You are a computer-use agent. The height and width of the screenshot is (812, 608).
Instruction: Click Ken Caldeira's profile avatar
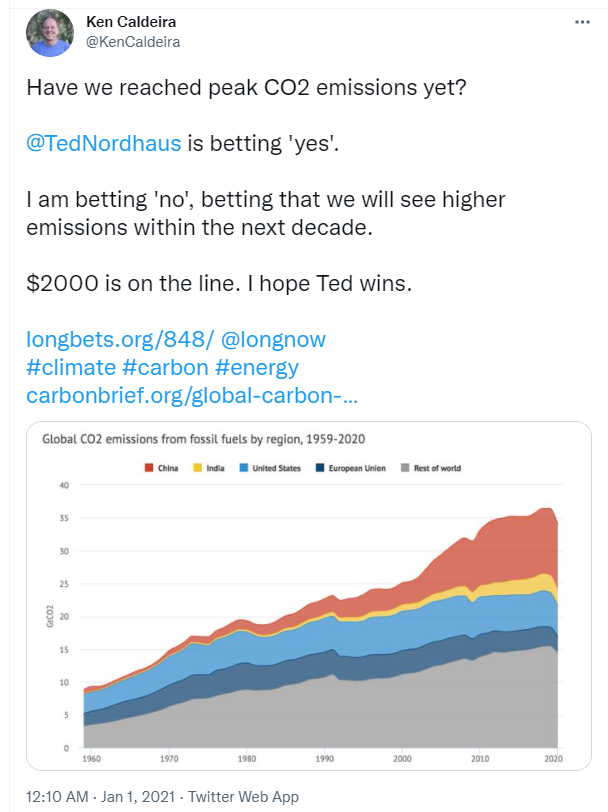[x=50, y=33]
